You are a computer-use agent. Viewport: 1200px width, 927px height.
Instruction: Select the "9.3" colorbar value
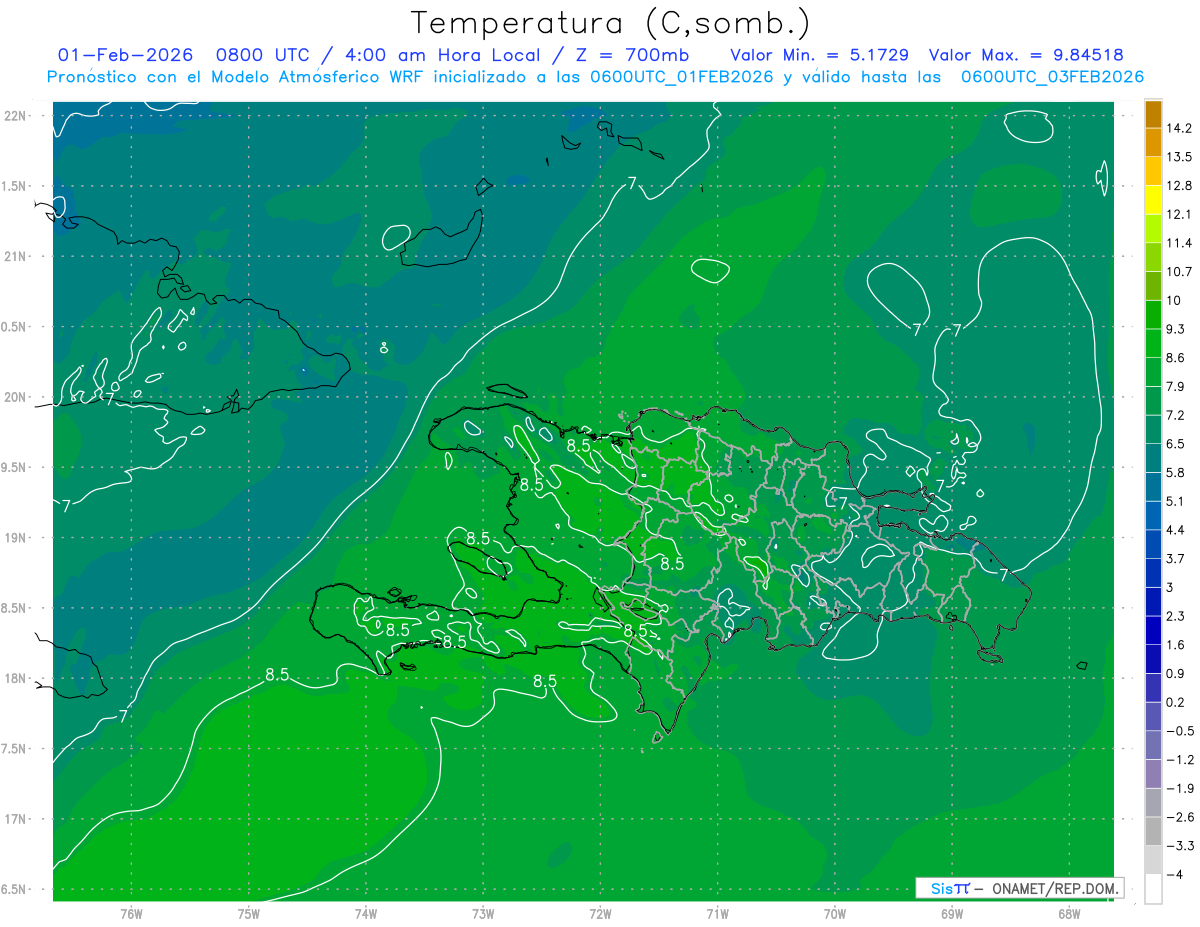(x=1175, y=329)
